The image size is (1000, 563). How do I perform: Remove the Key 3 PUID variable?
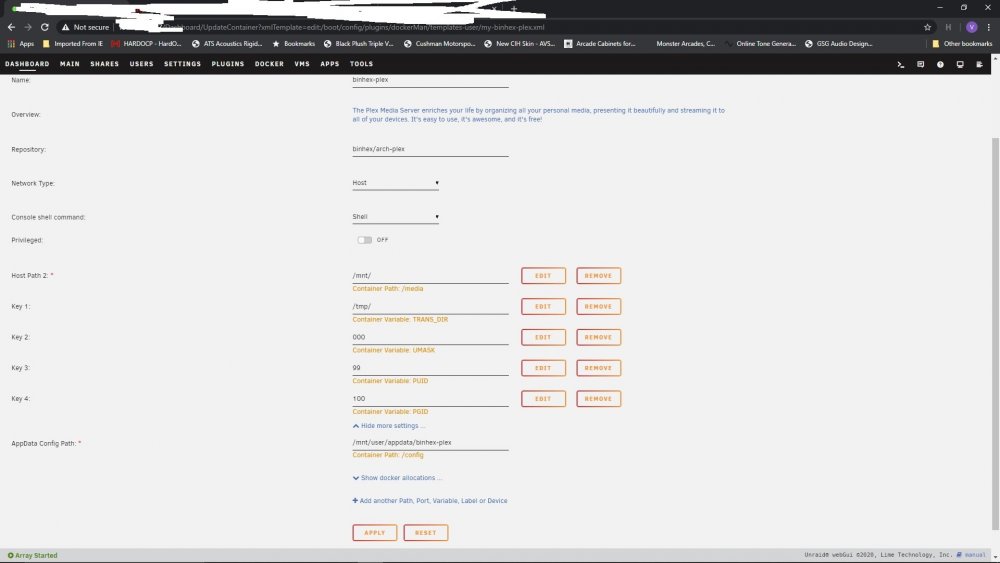pos(598,368)
